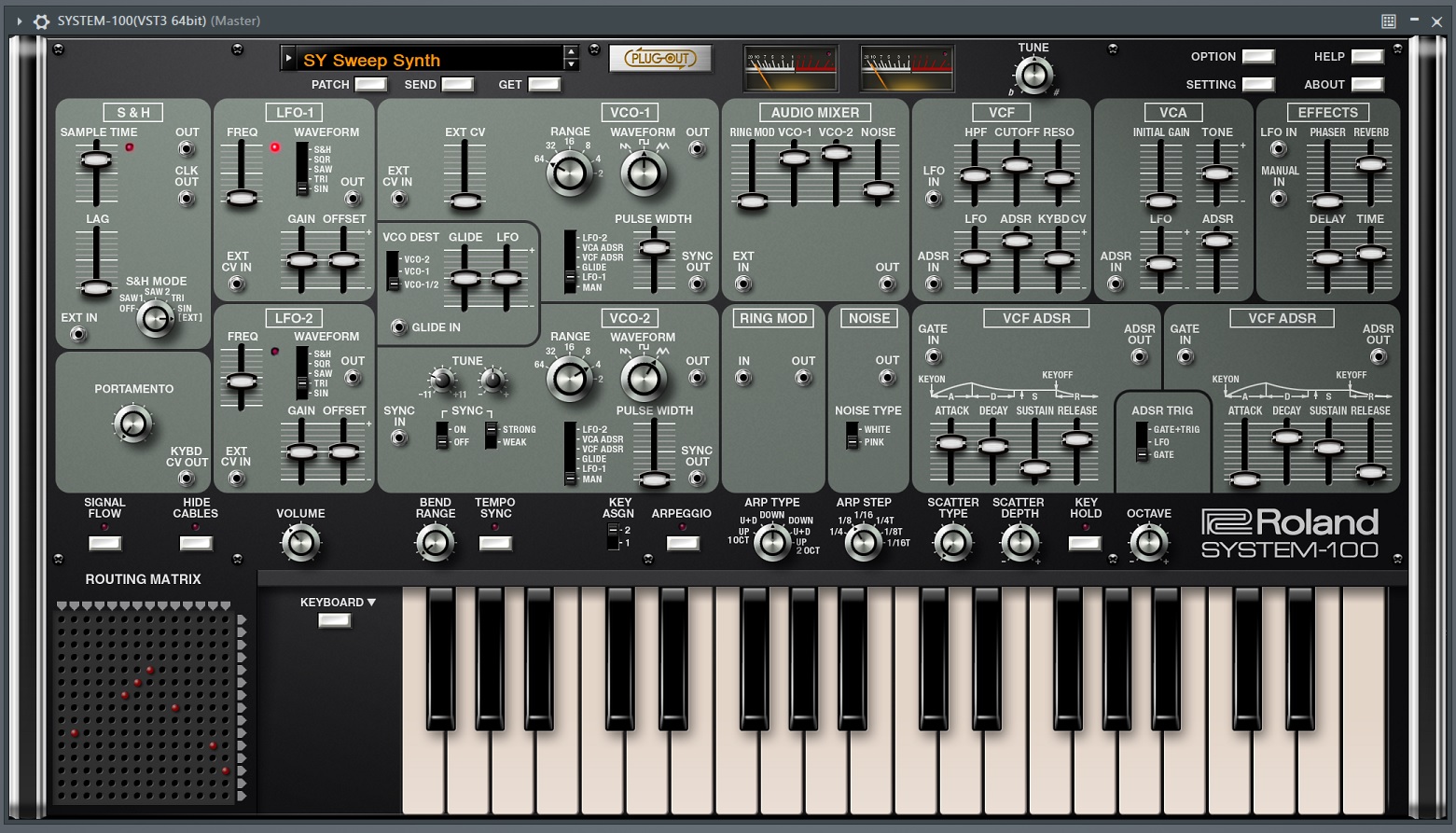Toggle the SYNC STRONG/WEAK switch
Viewport: 1456px width, 833px height.
491,436
